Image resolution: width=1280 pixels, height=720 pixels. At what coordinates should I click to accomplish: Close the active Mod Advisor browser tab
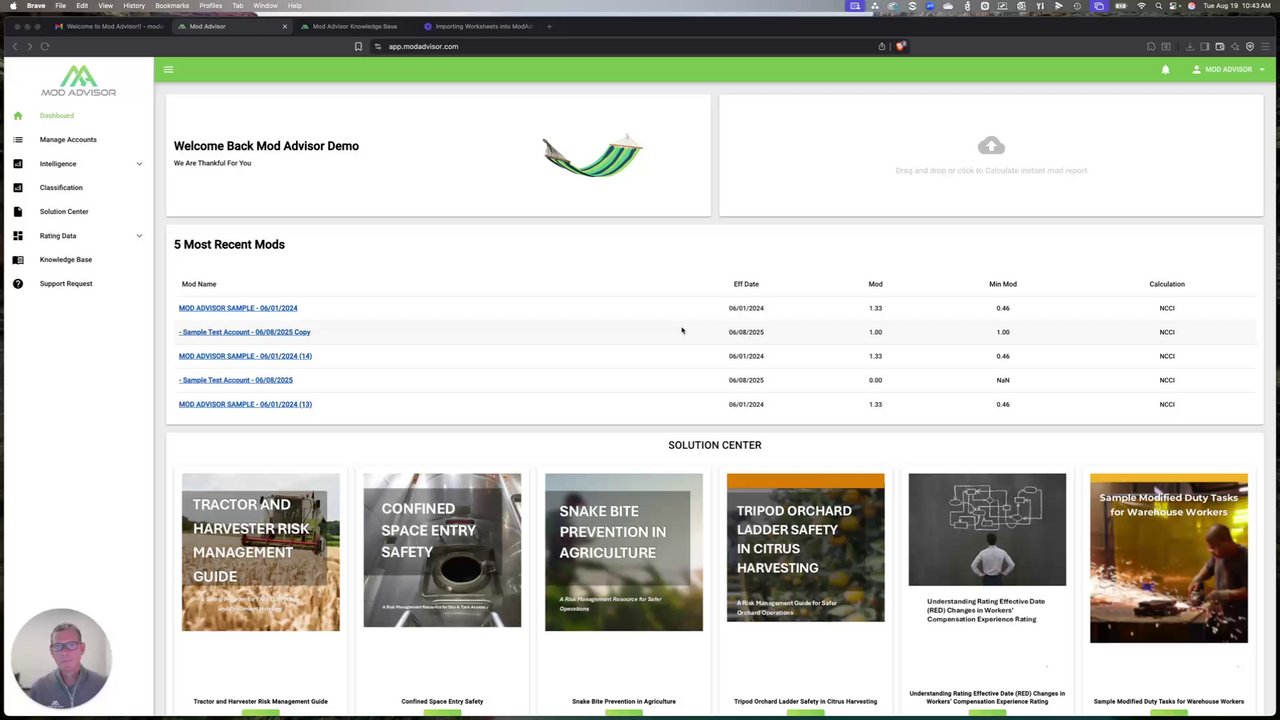pos(284,26)
